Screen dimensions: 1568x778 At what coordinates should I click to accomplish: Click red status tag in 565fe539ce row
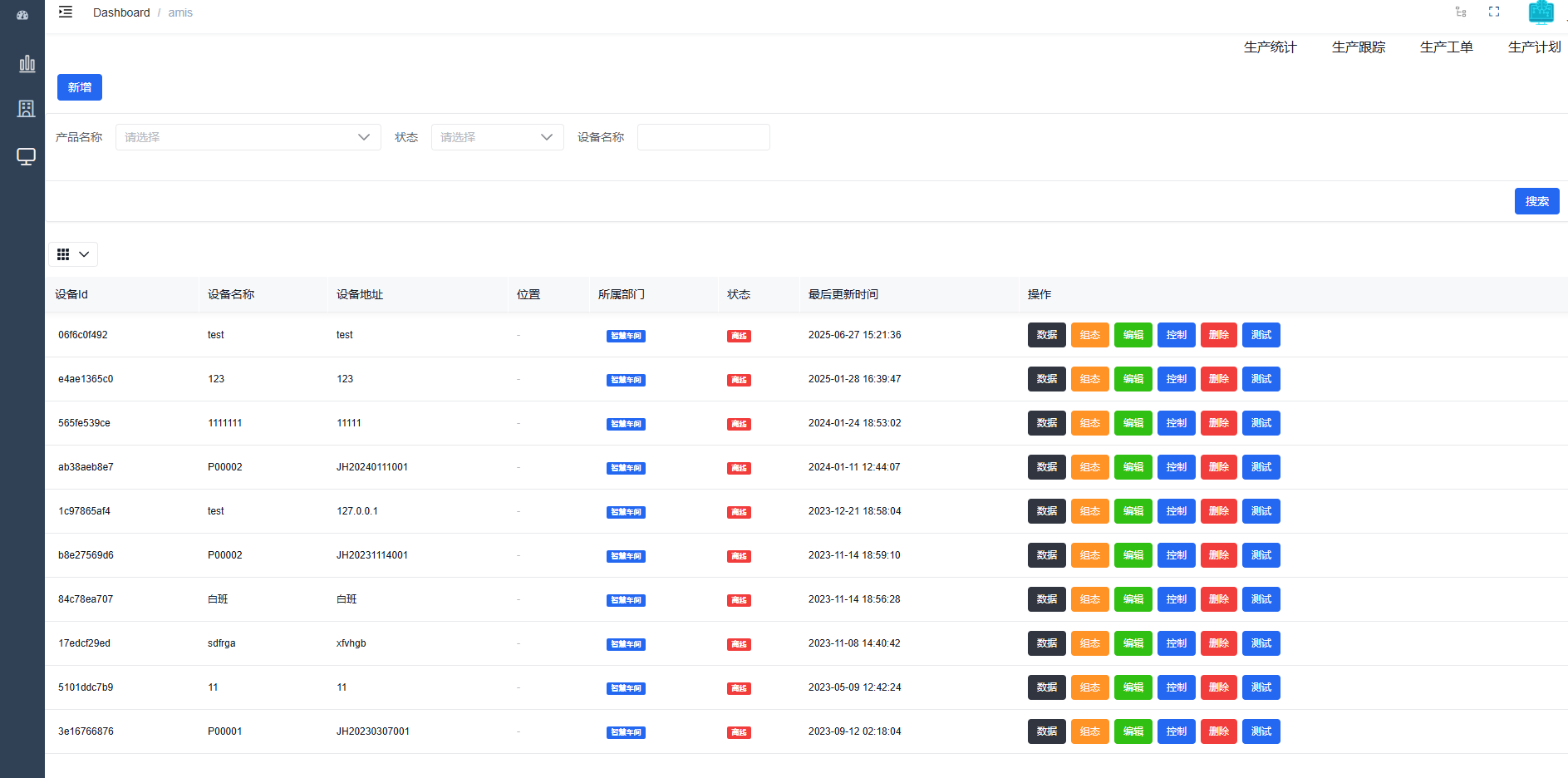pos(739,424)
